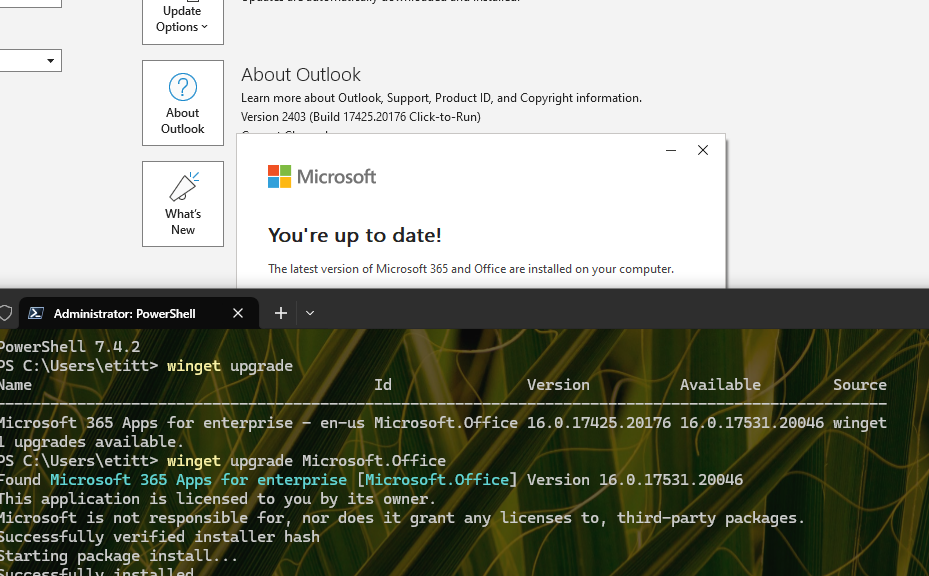Click the 'Id' column header in terminal
Image resolution: width=929 pixels, height=576 pixels.
coord(383,385)
